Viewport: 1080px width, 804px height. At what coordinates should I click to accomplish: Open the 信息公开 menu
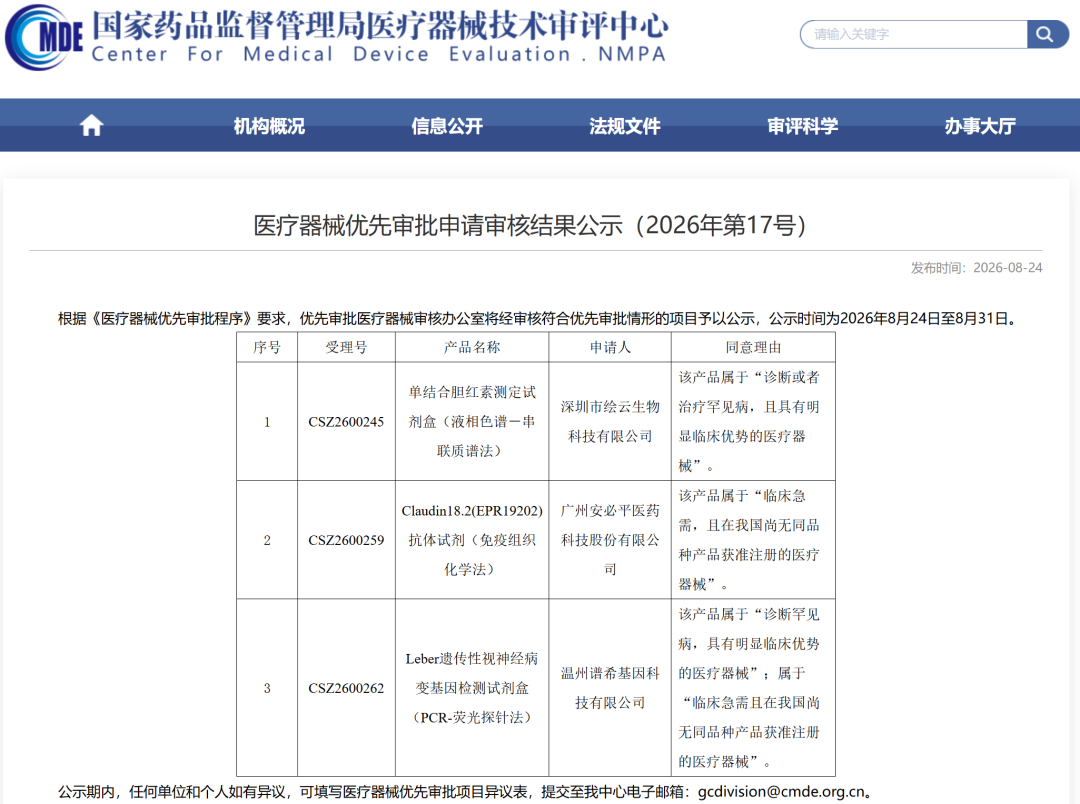[447, 125]
